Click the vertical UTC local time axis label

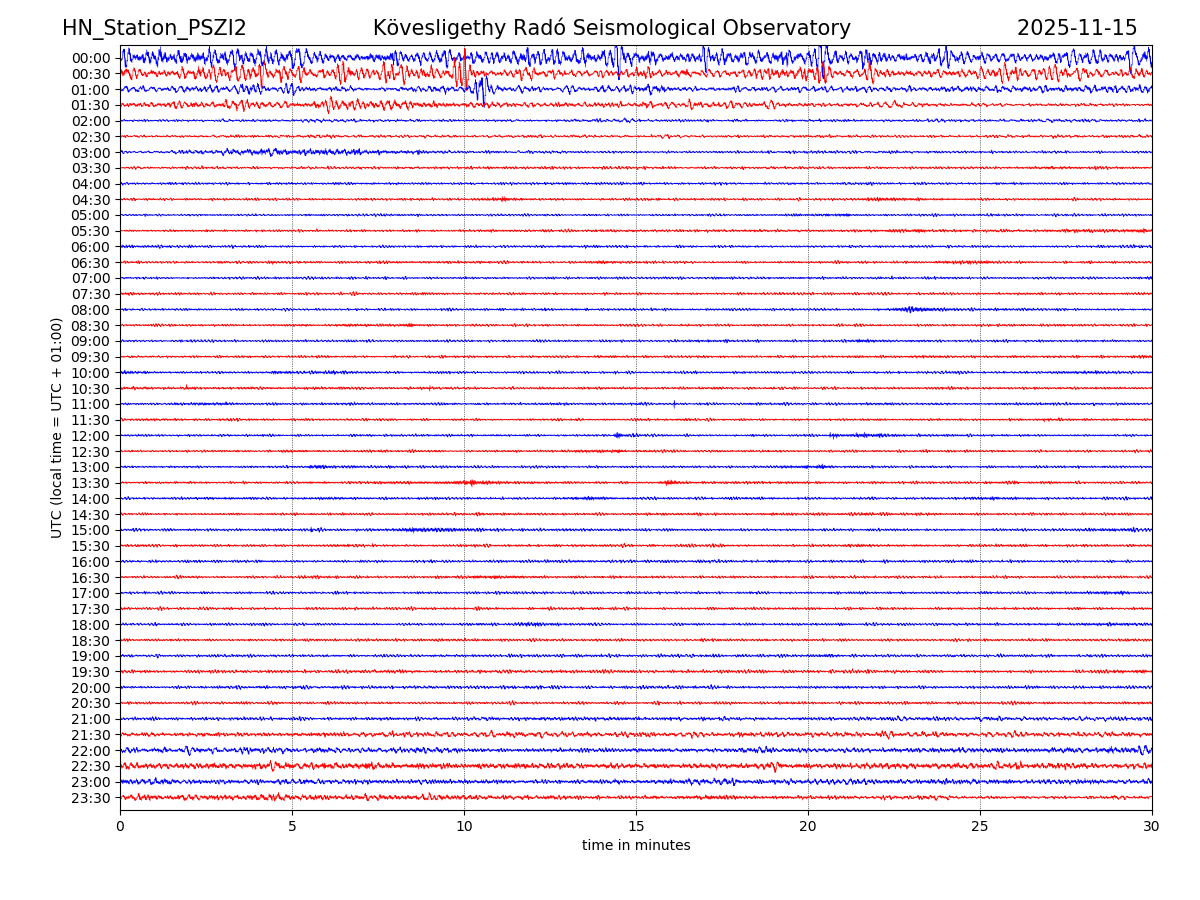(x=57, y=427)
